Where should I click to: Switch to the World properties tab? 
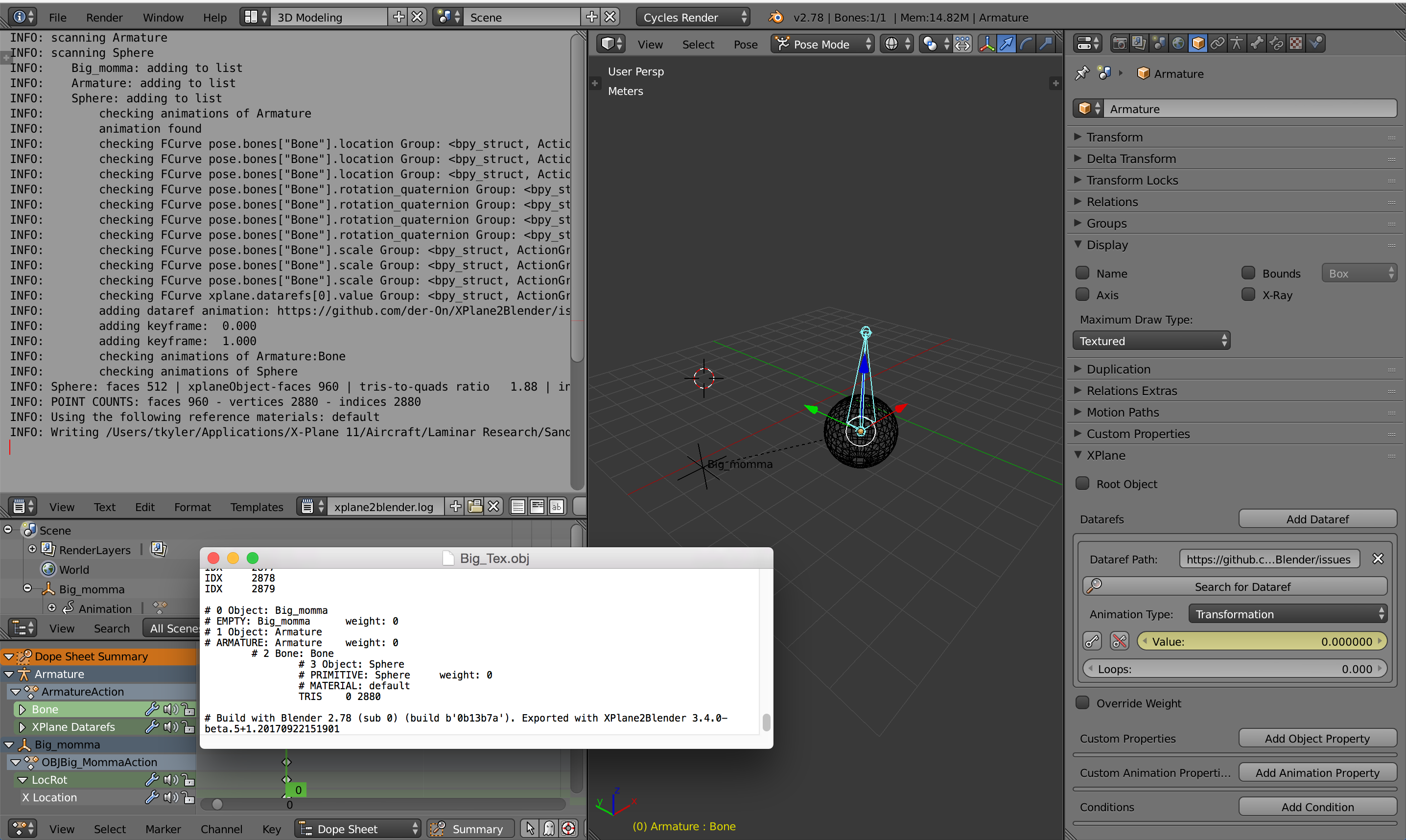pos(1178,43)
